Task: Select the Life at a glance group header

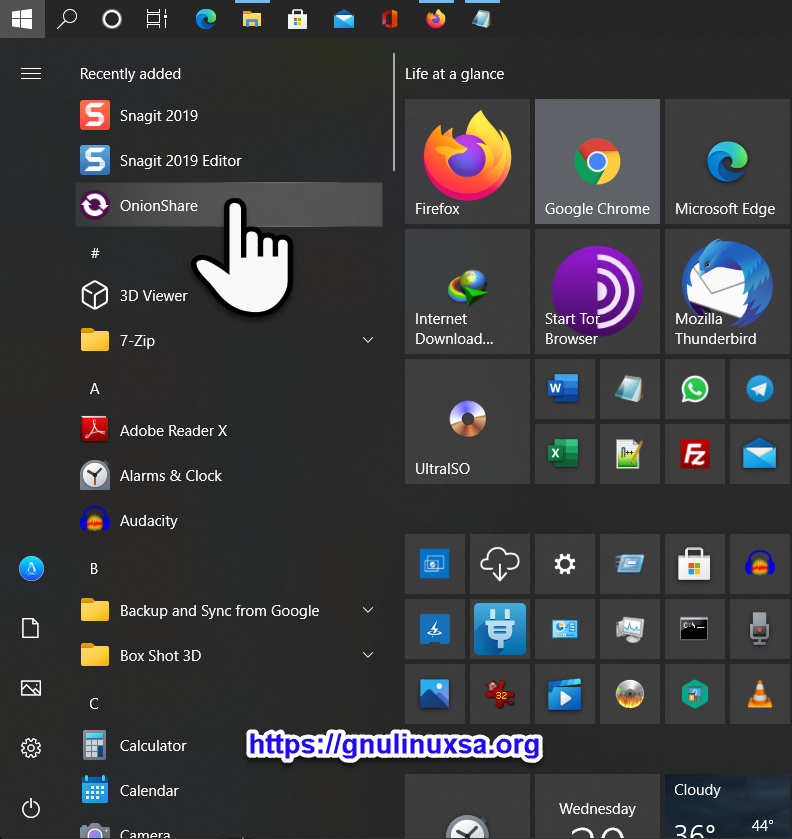Action: coord(454,73)
